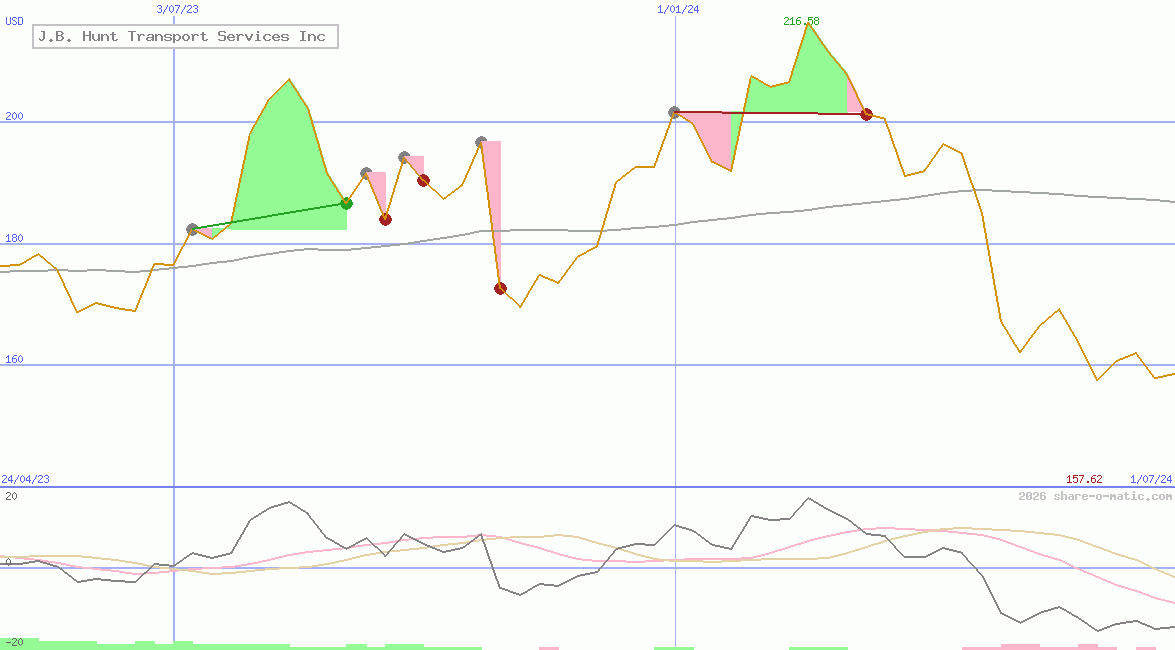
Task: Click the grey entry marker starting the green trendline
Action: point(193,229)
